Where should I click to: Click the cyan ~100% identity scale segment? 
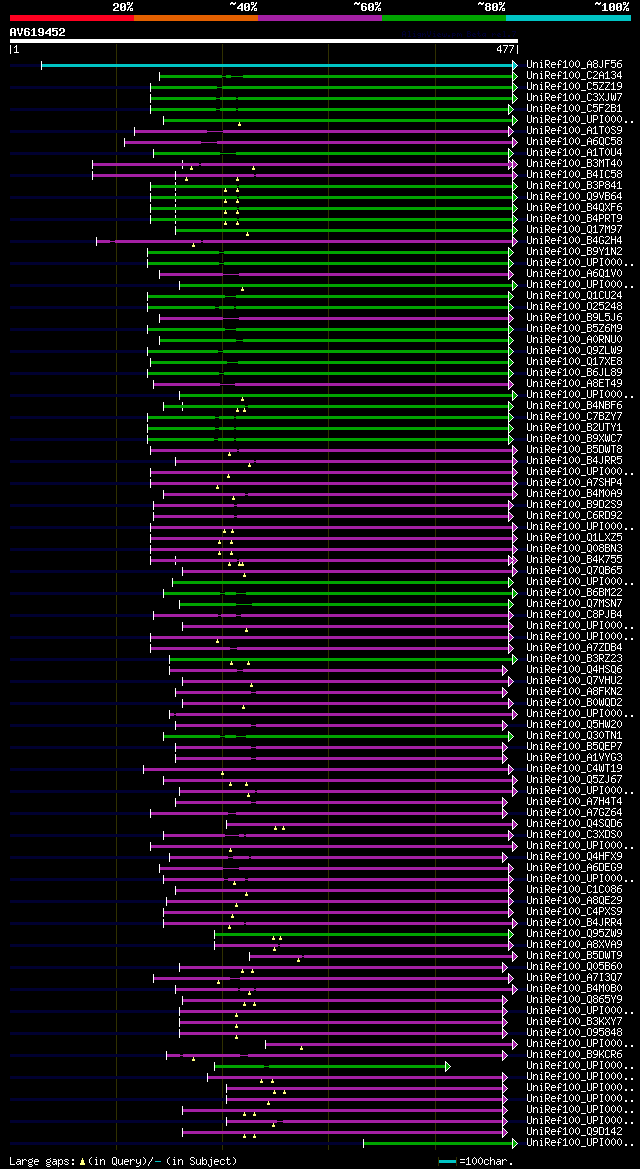568,17
